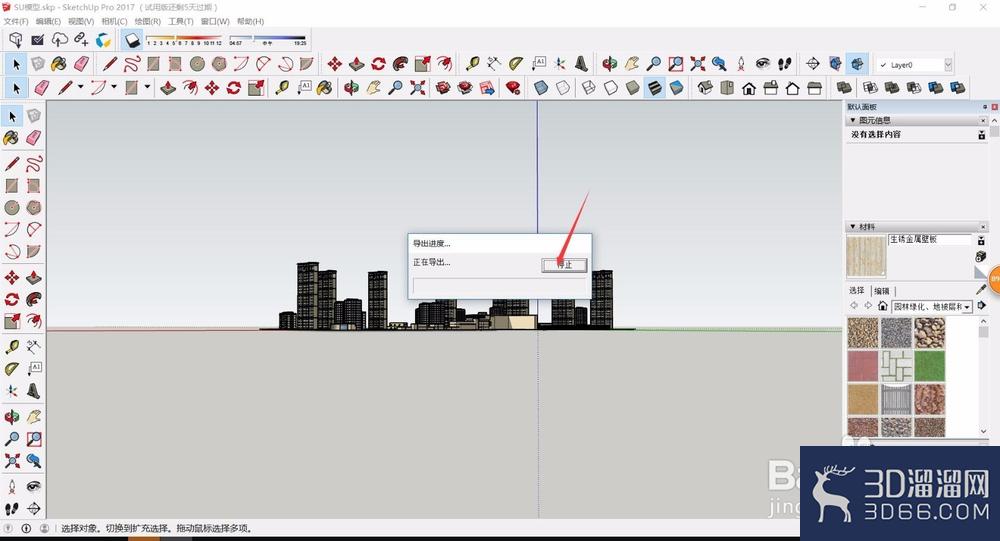Select Axes tool in left vertical toolbar

point(12,390)
